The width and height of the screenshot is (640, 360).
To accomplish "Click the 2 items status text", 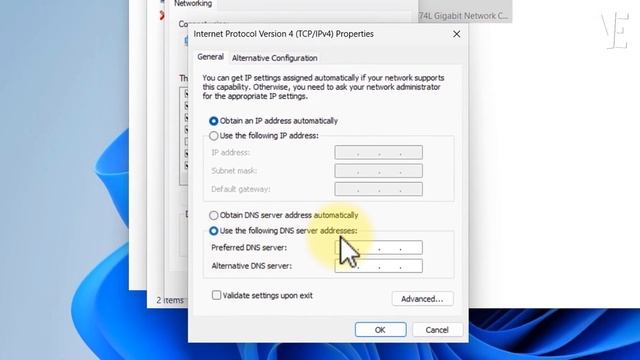I will click(170, 300).
